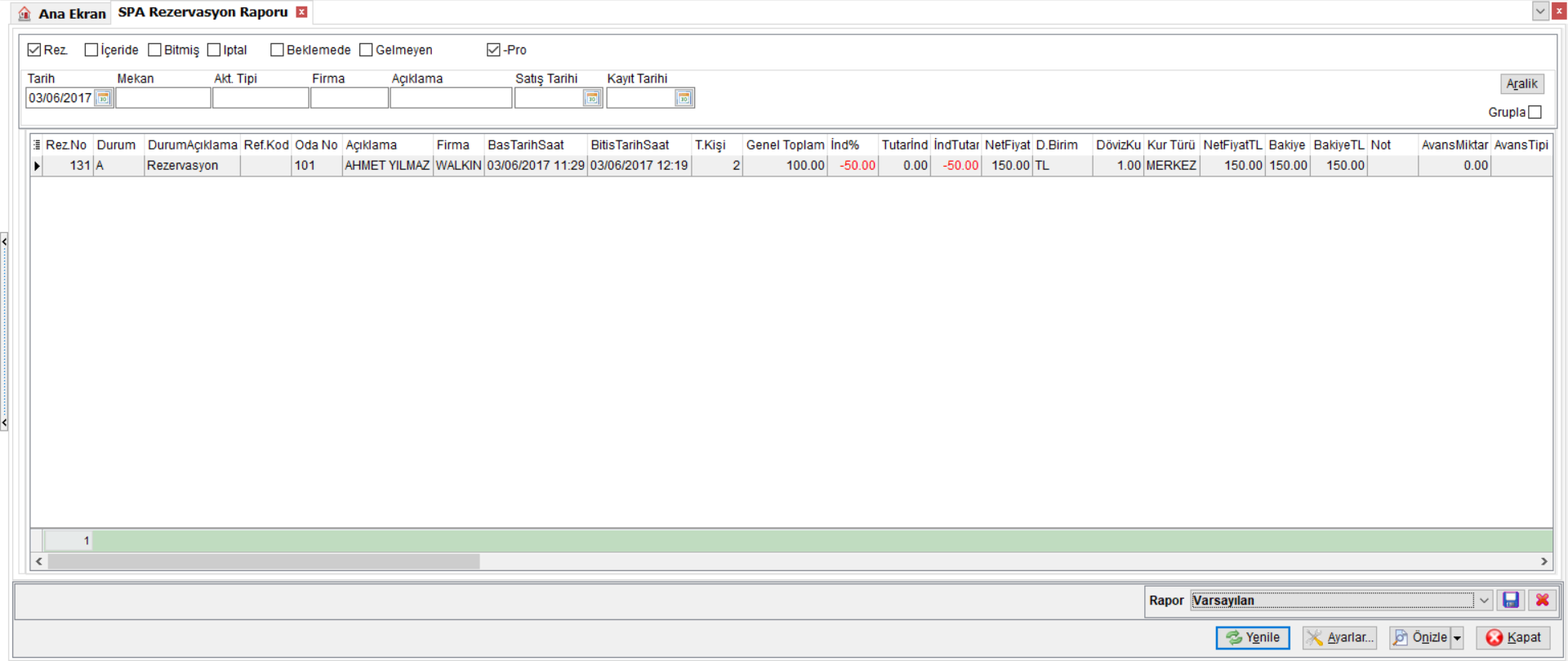Sort by Genel Toplam column header

(x=785, y=145)
